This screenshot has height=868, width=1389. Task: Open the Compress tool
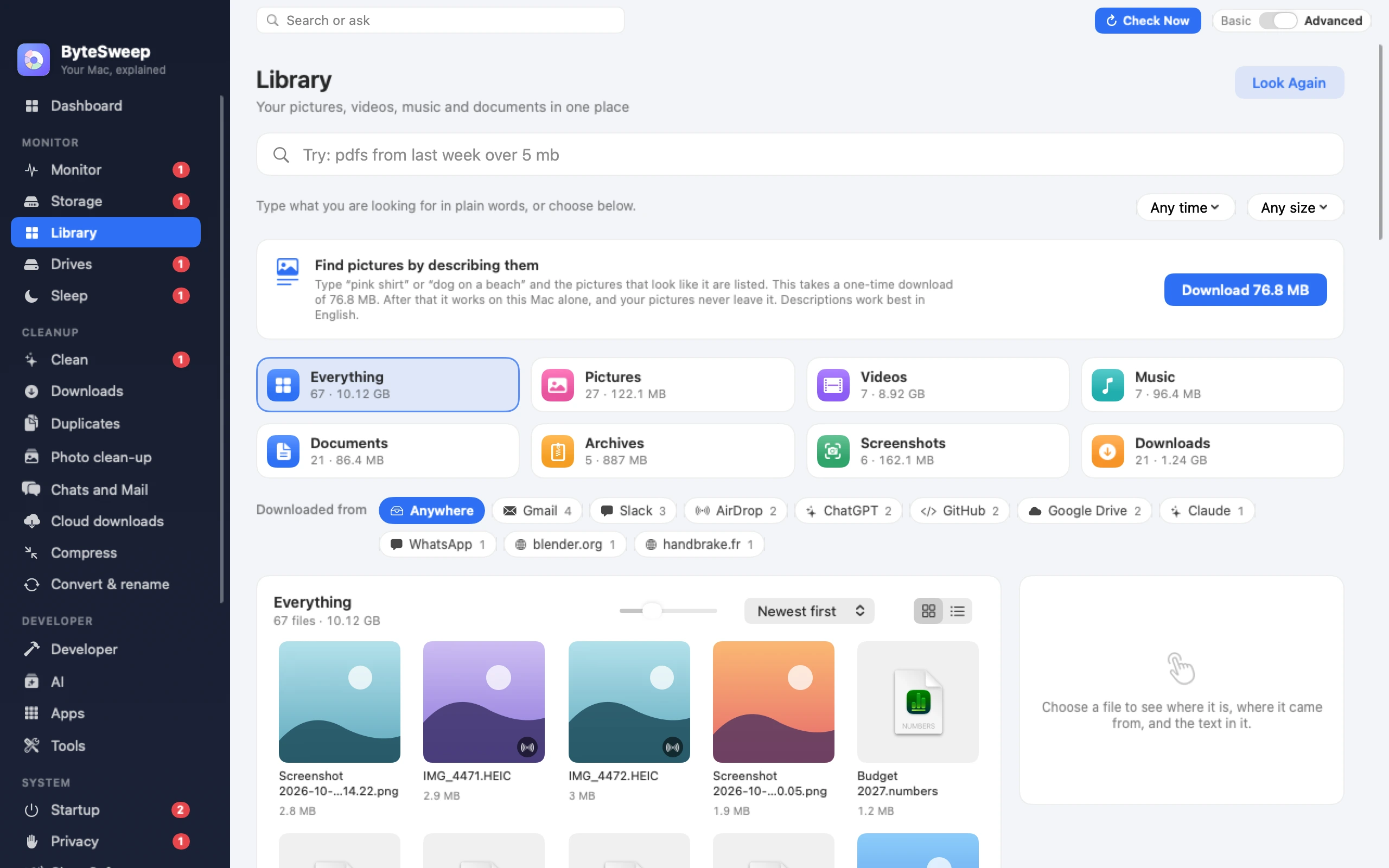(x=106, y=553)
